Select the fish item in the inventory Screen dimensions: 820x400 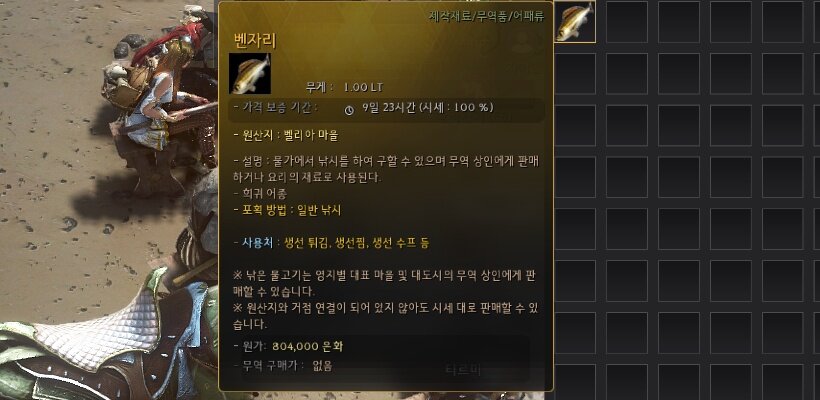575,21
